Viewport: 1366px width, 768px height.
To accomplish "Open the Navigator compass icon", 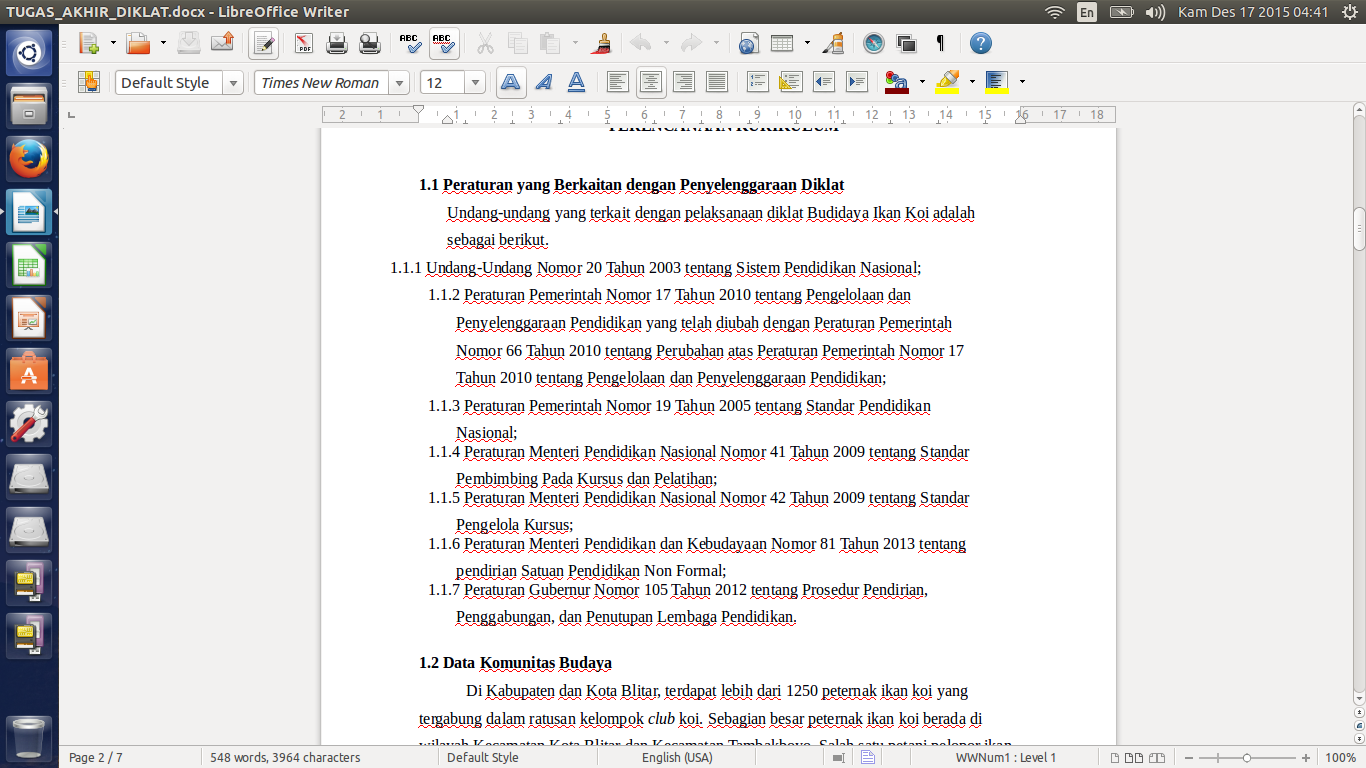I will [874, 43].
